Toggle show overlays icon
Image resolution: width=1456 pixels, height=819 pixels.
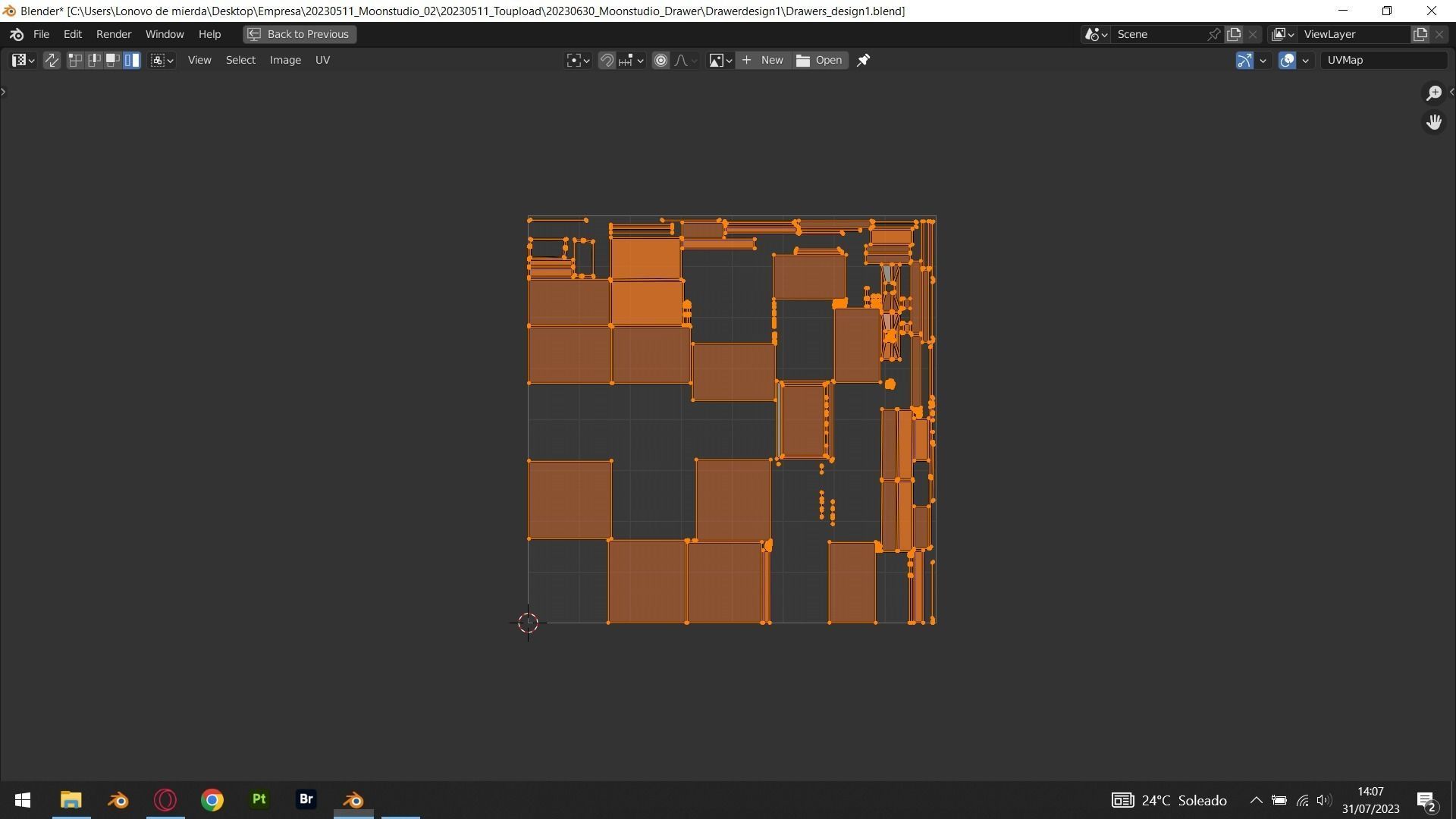1287,60
